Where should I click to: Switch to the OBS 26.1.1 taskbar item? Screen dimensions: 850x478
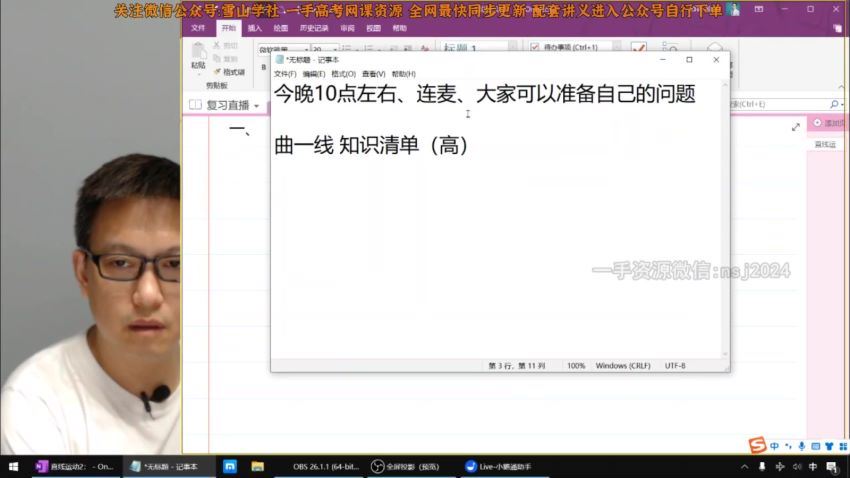320,466
